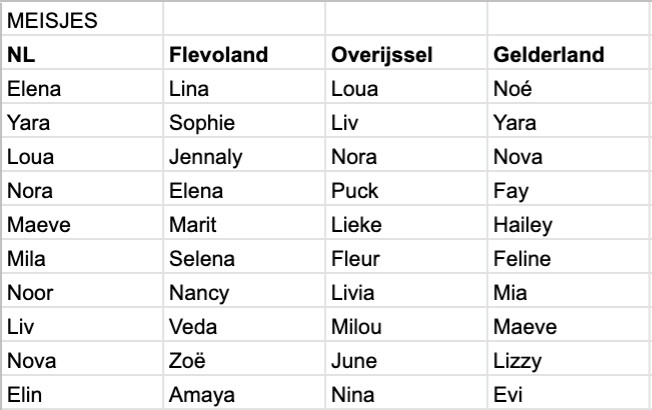Select the June cell
Viewport: 652px width, 410px height.
[406, 359]
